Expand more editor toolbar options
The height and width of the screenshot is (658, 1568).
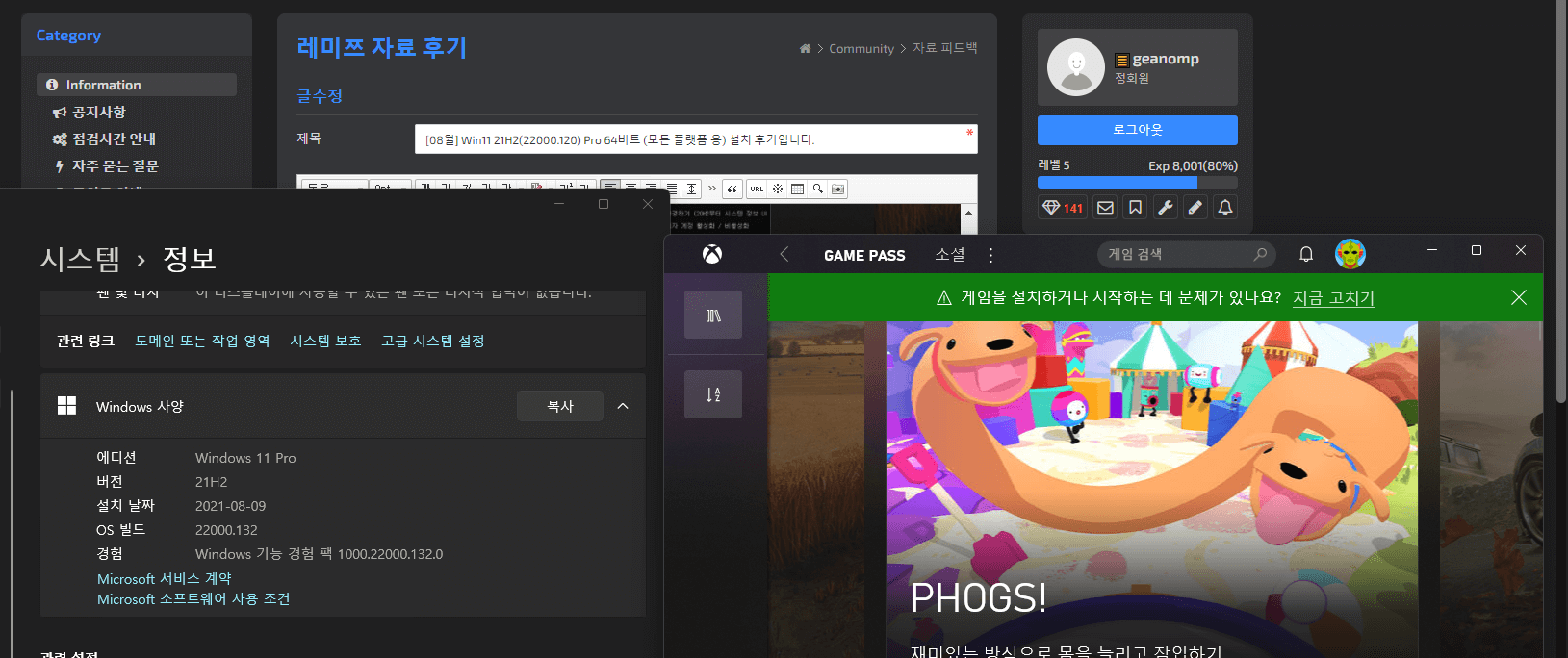[712, 189]
